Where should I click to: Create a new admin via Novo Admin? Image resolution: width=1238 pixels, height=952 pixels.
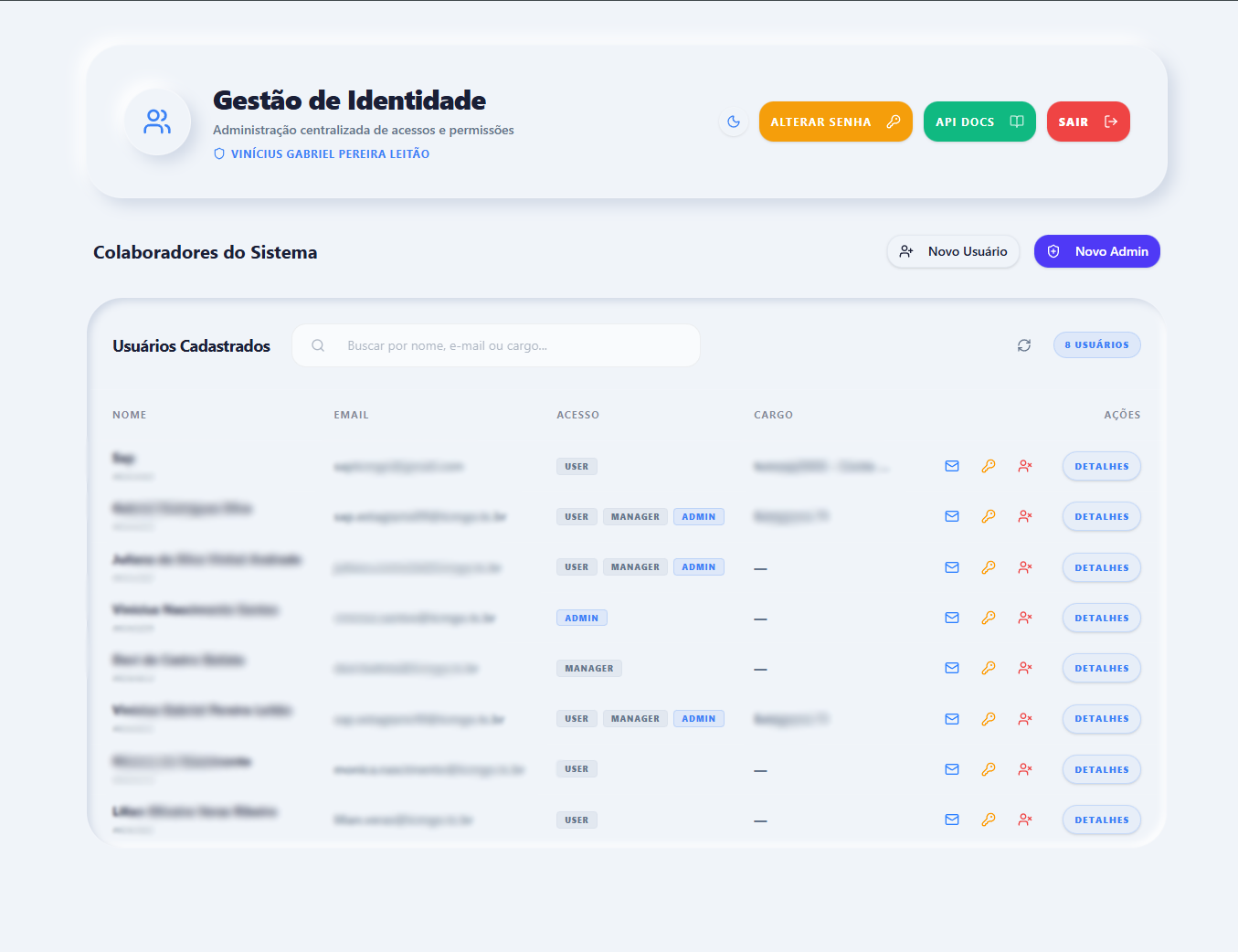[x=1096, y=251]
